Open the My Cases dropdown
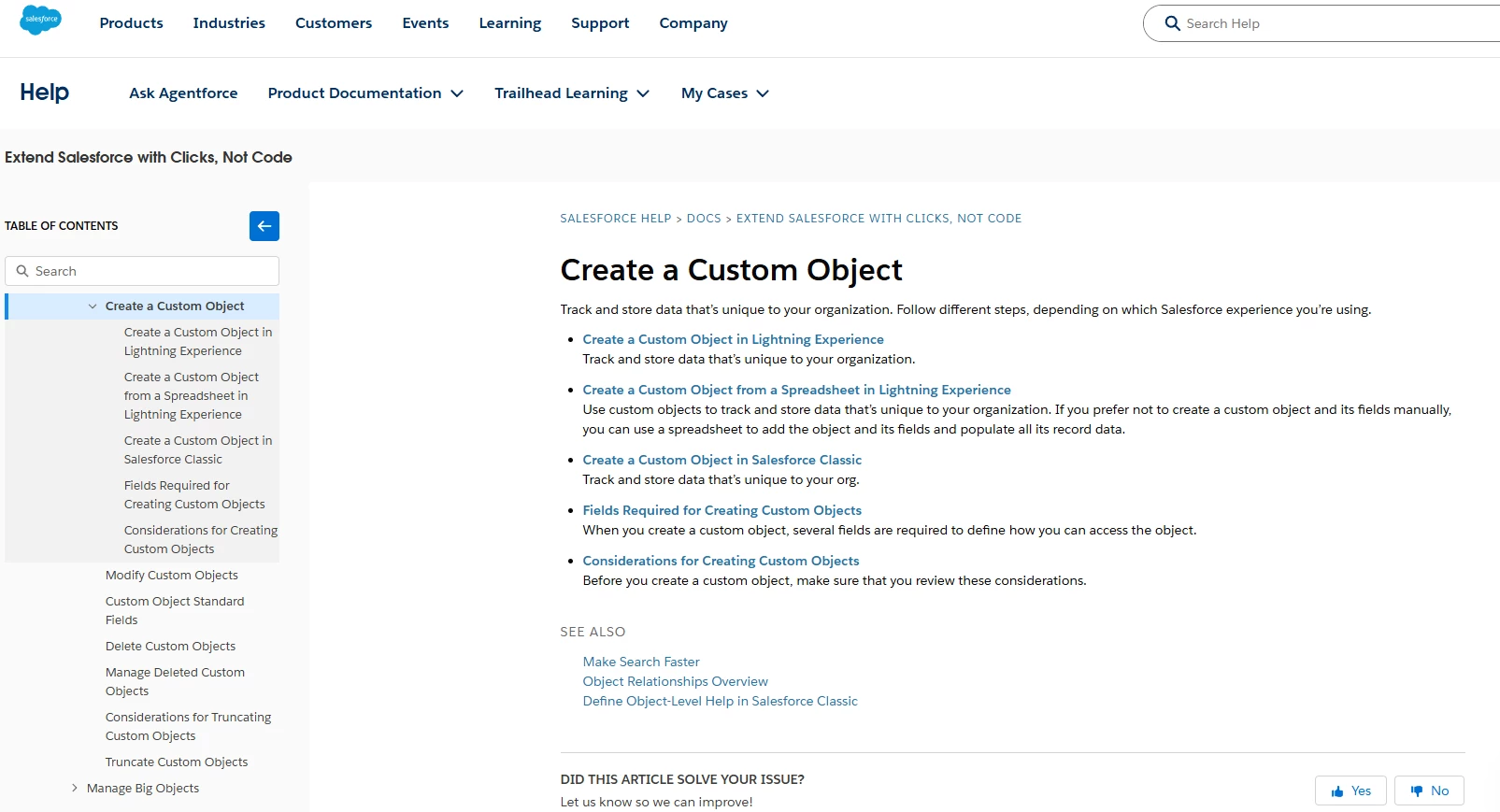The image size is (1500, 812). tap(725, 93)
